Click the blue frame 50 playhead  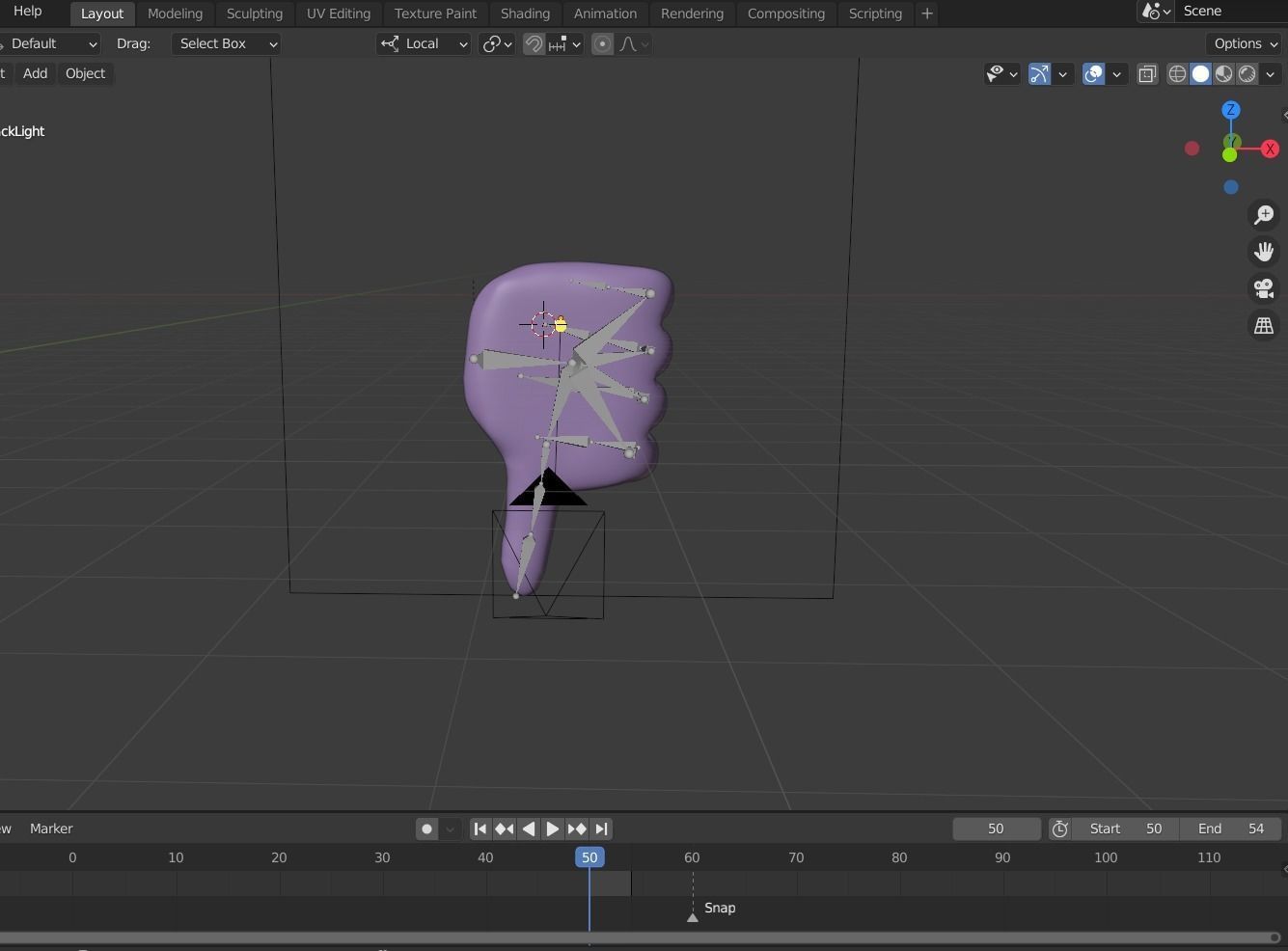(589, 857)
